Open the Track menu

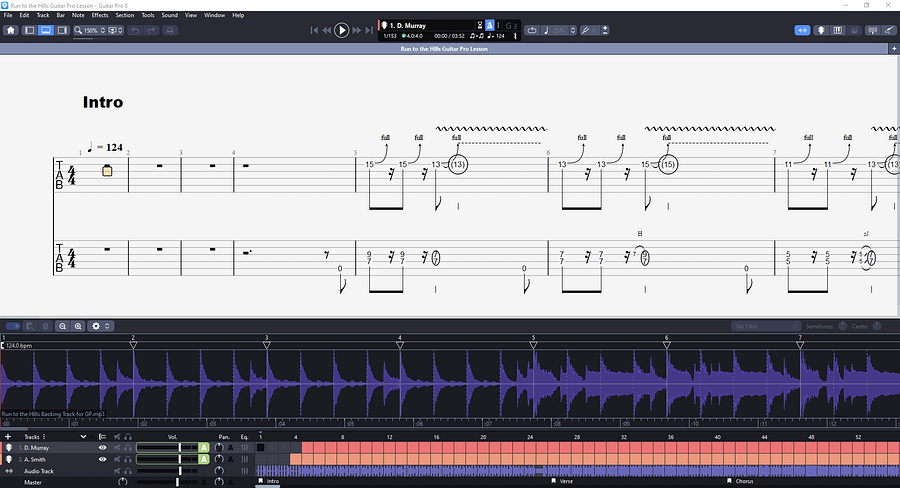[43, 16]
